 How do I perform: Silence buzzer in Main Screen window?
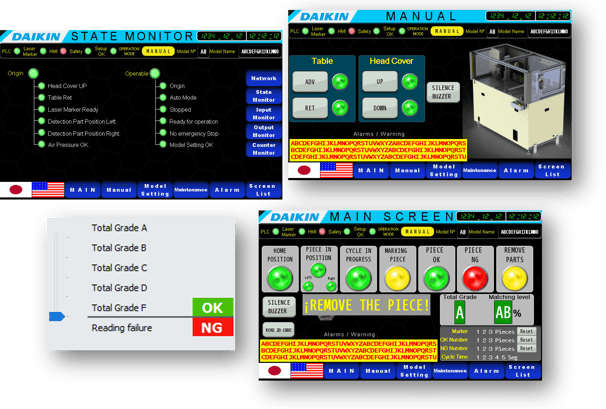click(279, 307)
